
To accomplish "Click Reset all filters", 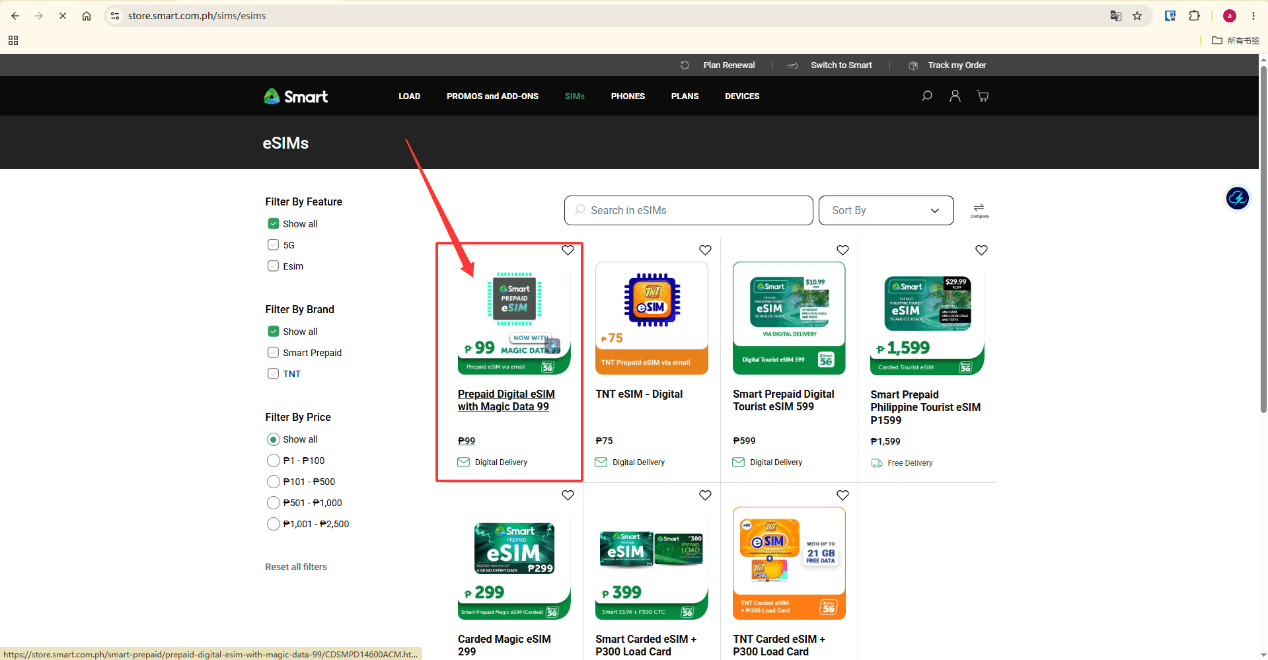I will pos(296,567).
